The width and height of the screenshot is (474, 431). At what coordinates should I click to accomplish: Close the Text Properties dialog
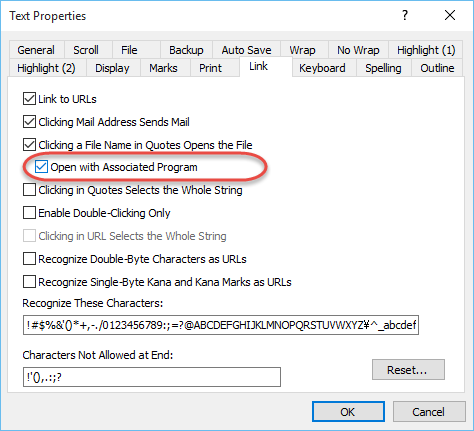click(x=450, y=15)
